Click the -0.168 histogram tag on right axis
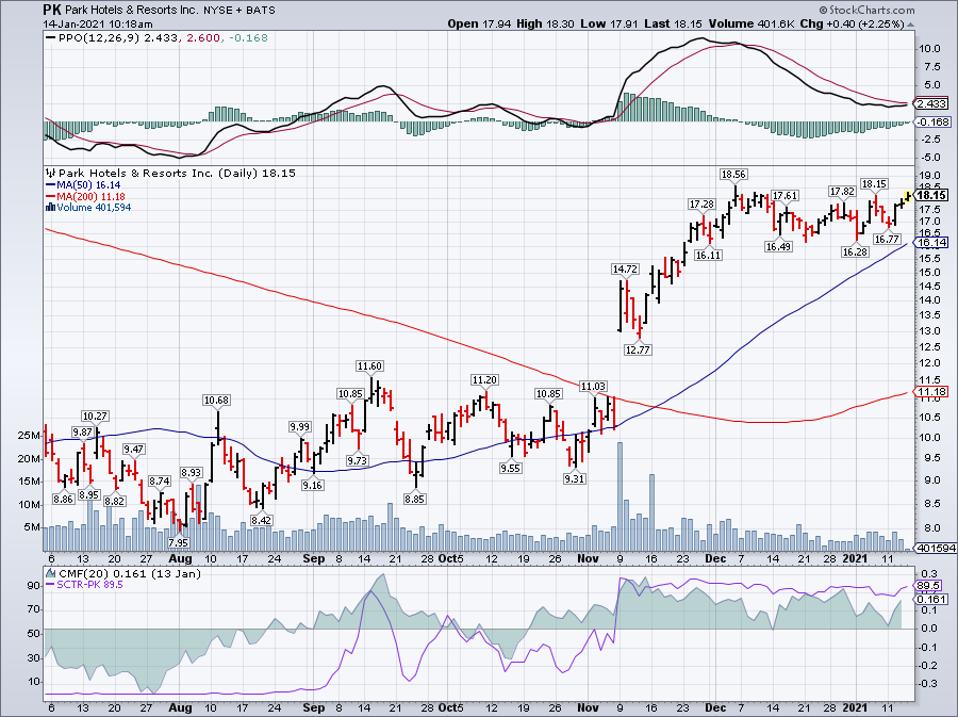 coord(932,122)
